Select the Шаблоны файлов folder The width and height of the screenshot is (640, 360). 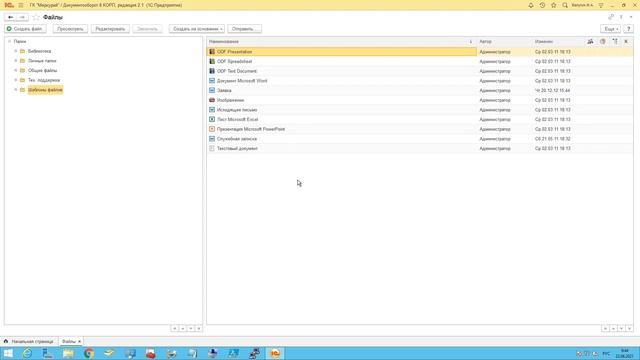tap(45, 90)
